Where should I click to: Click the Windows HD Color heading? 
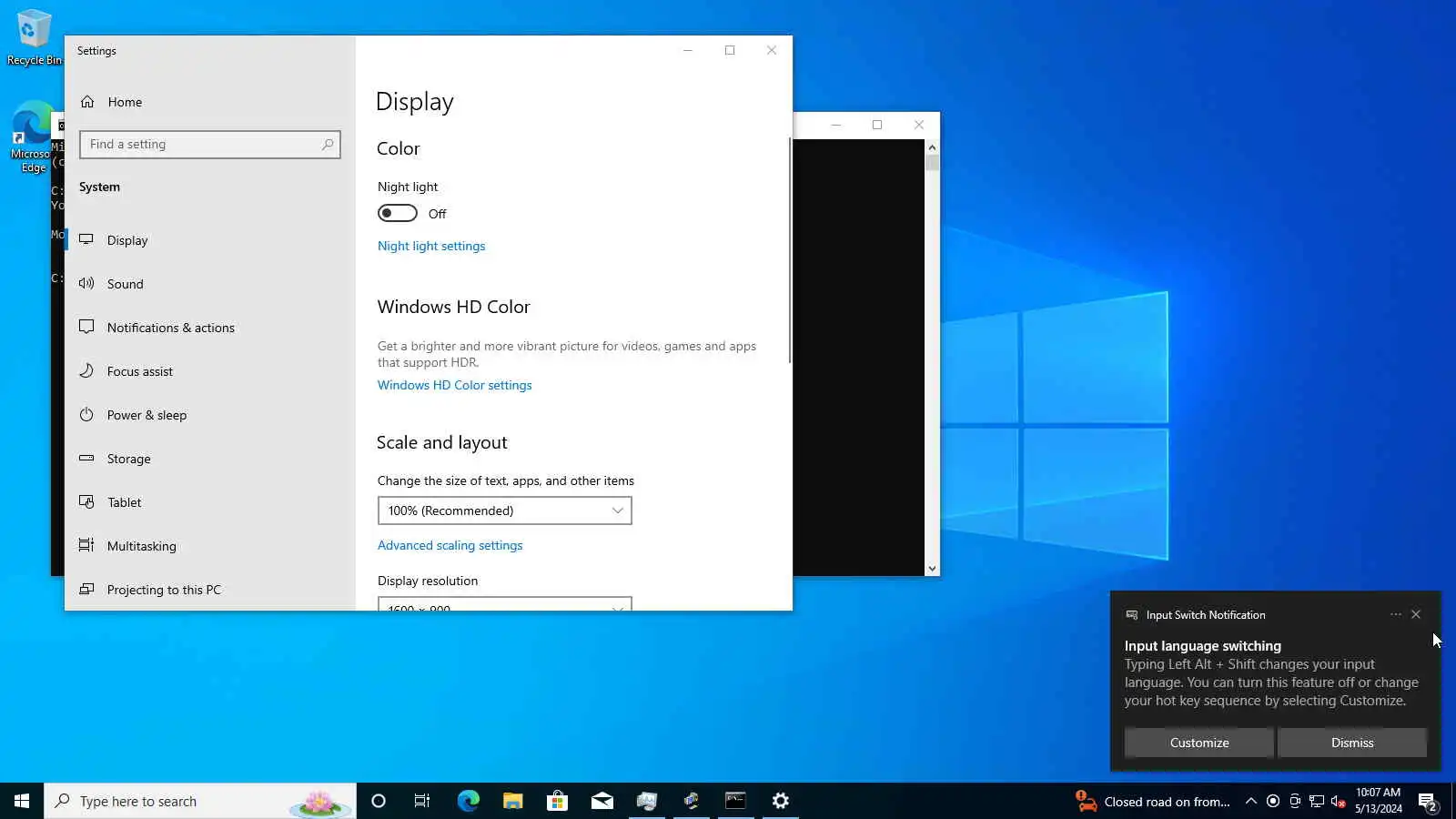(x=454, y=307)
